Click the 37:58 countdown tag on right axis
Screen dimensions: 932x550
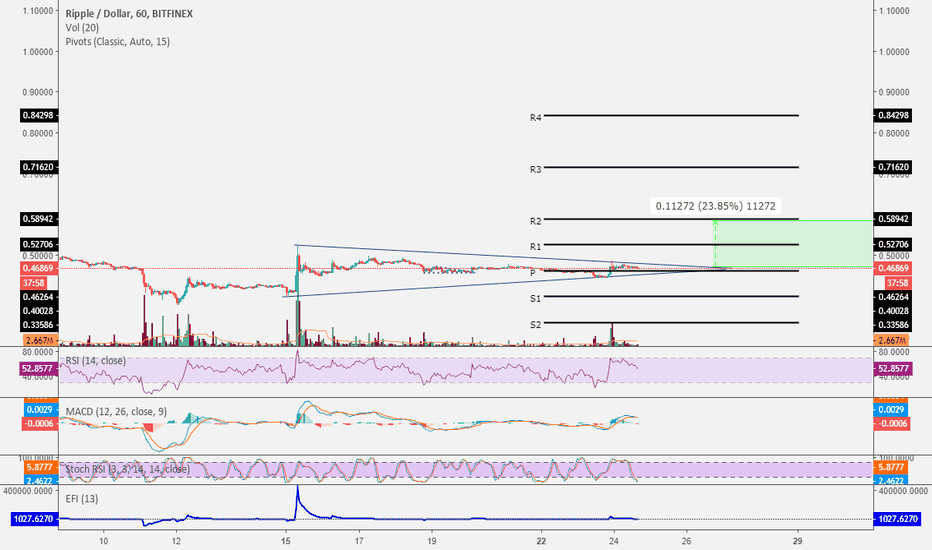click(x=898, y=283)
